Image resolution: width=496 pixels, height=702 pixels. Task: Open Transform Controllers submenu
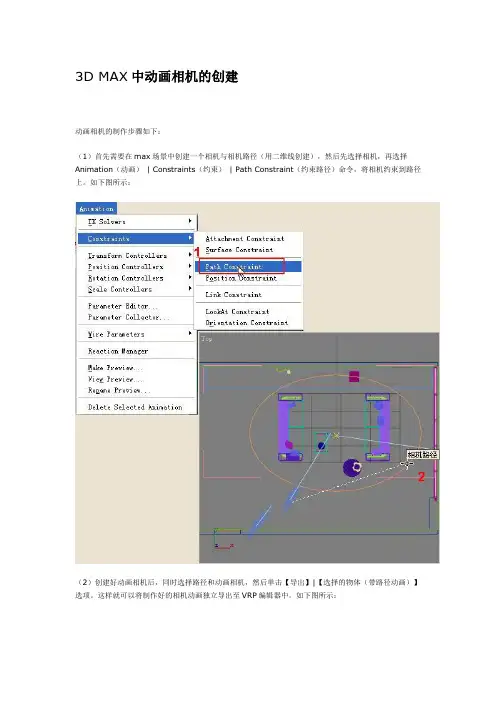pyautogui.click(x=137, y=256)
